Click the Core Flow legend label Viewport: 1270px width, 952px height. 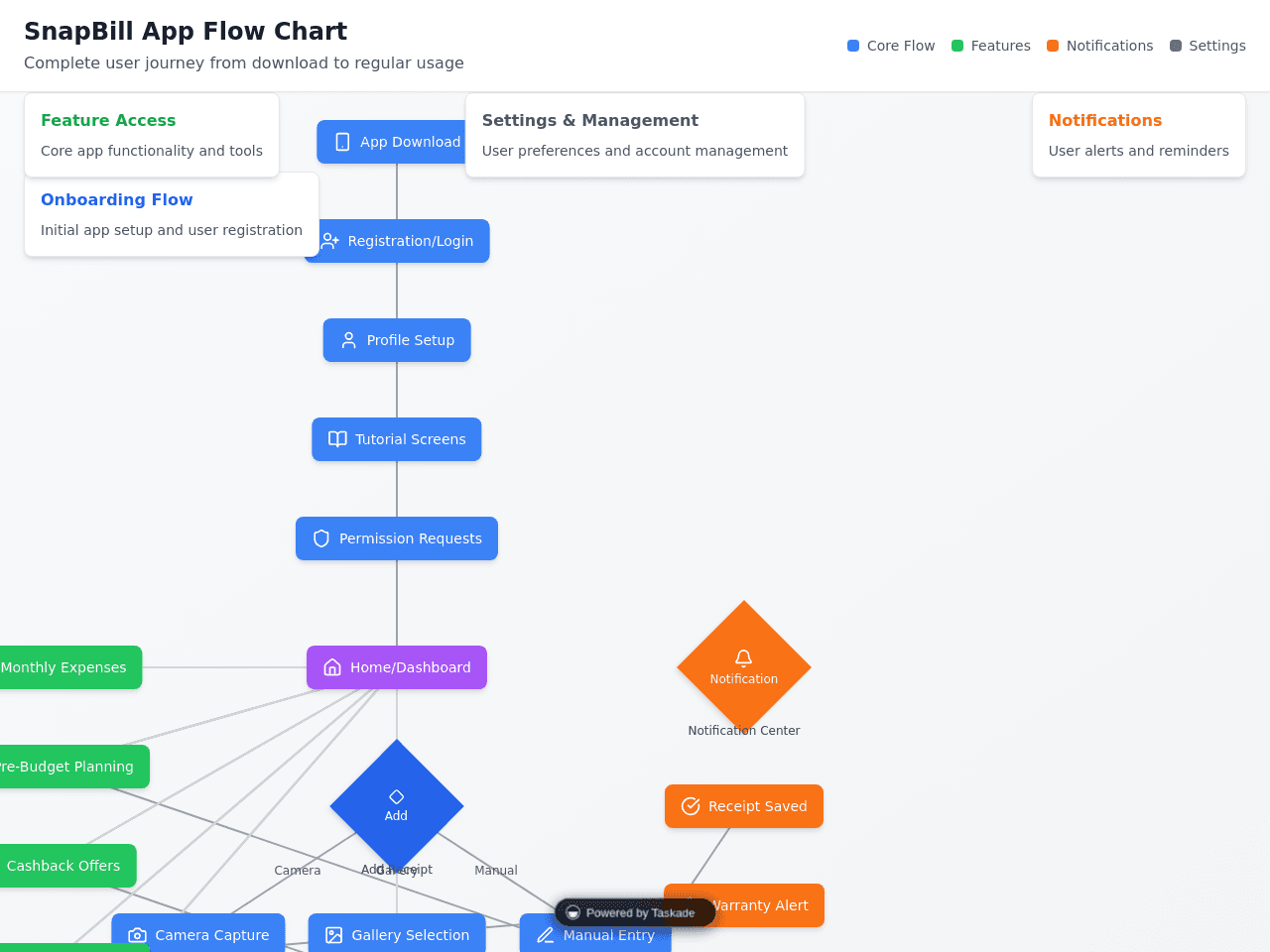coord(901,46)
